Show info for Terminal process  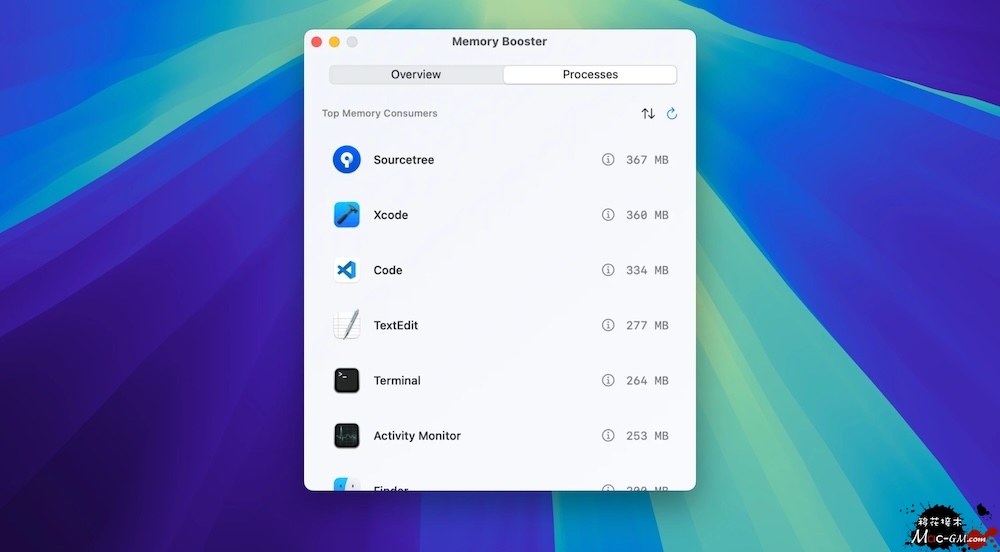(608, 380)
